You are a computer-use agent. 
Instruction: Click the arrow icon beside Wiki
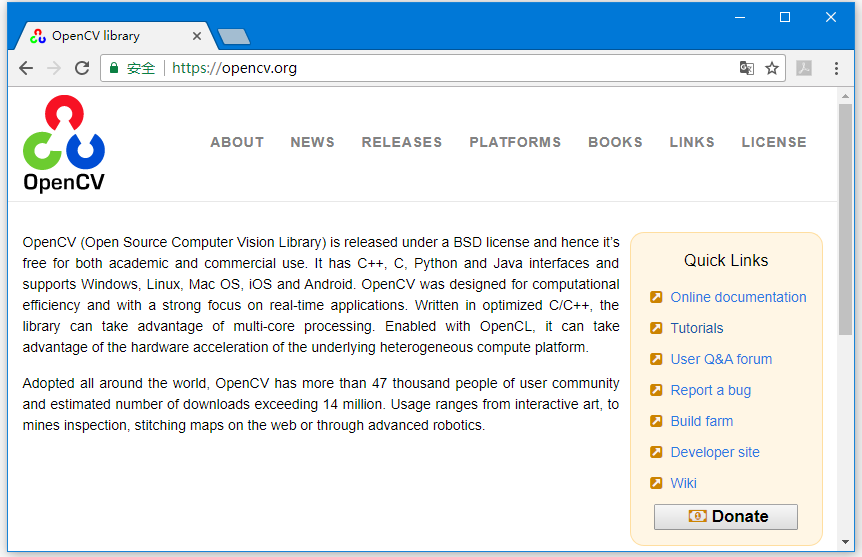(656, 483)
